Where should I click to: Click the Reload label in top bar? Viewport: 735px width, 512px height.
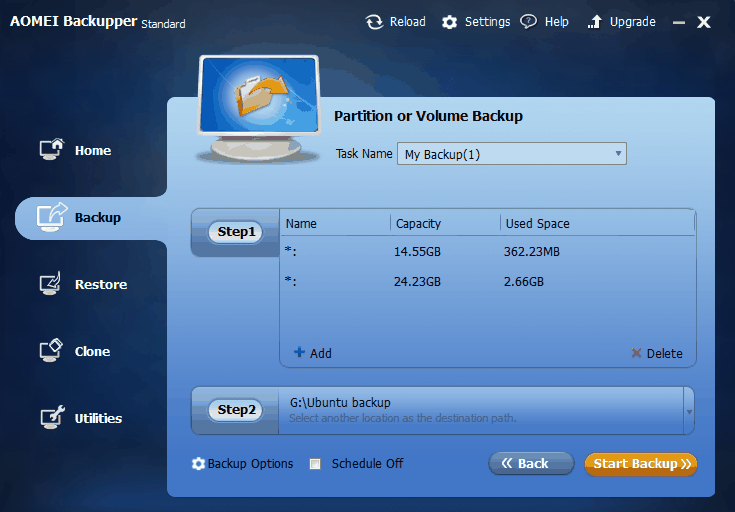coord(407,22)
